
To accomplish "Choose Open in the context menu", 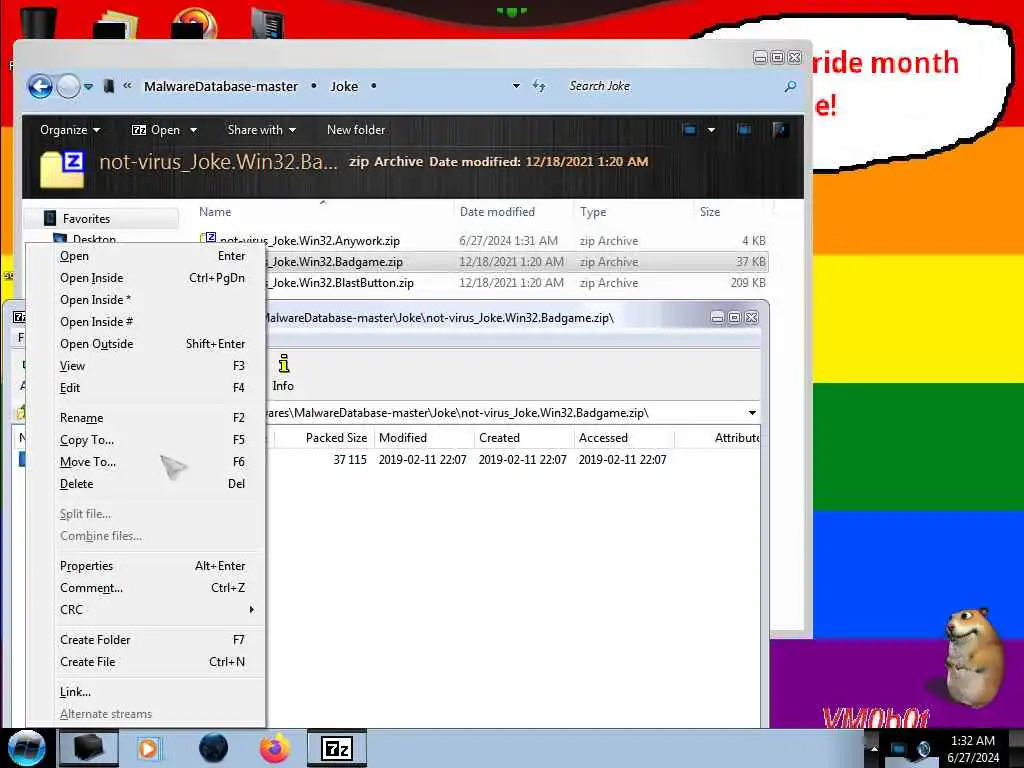I will click(x=152, y=256).
